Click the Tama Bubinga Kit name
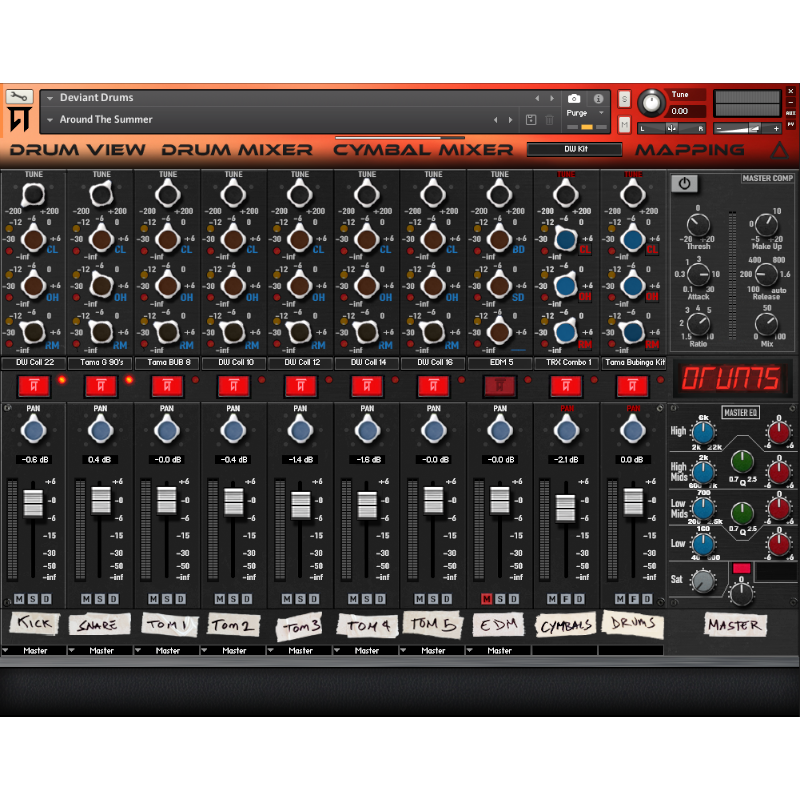The width and height of the screenshot is (800, 800). point(633,363)
